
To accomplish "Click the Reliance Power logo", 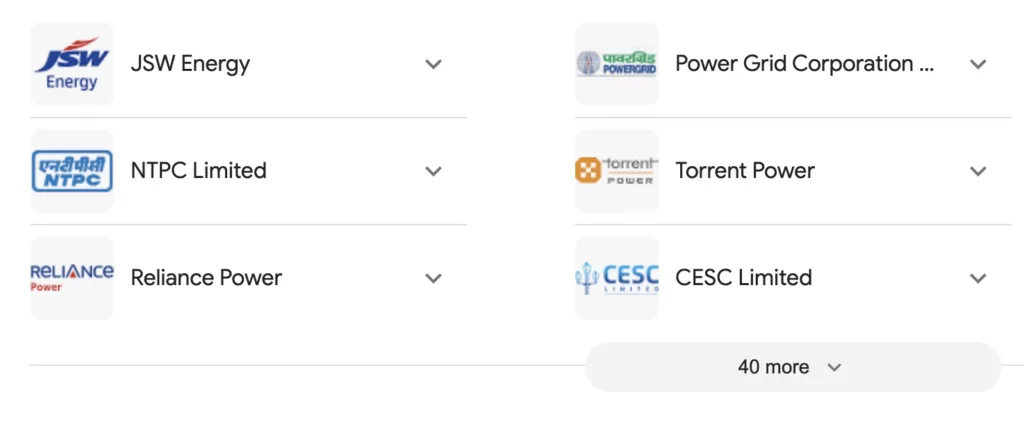I will [72, 278].
